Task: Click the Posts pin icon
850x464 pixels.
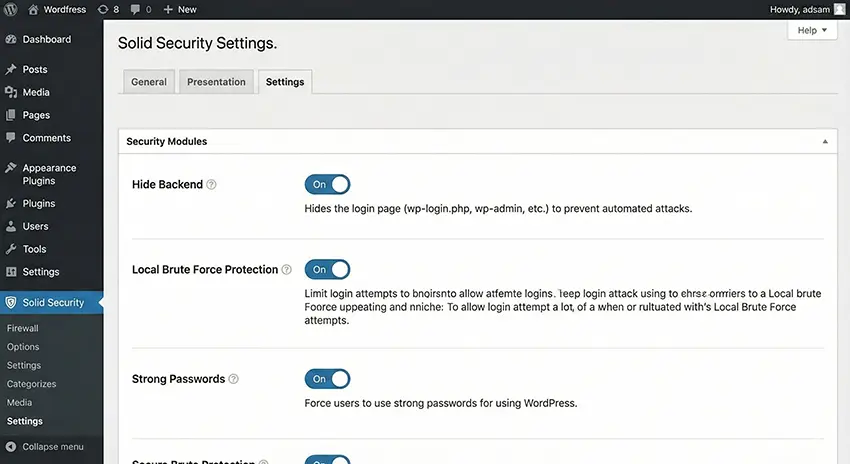Action: [11, 69]
